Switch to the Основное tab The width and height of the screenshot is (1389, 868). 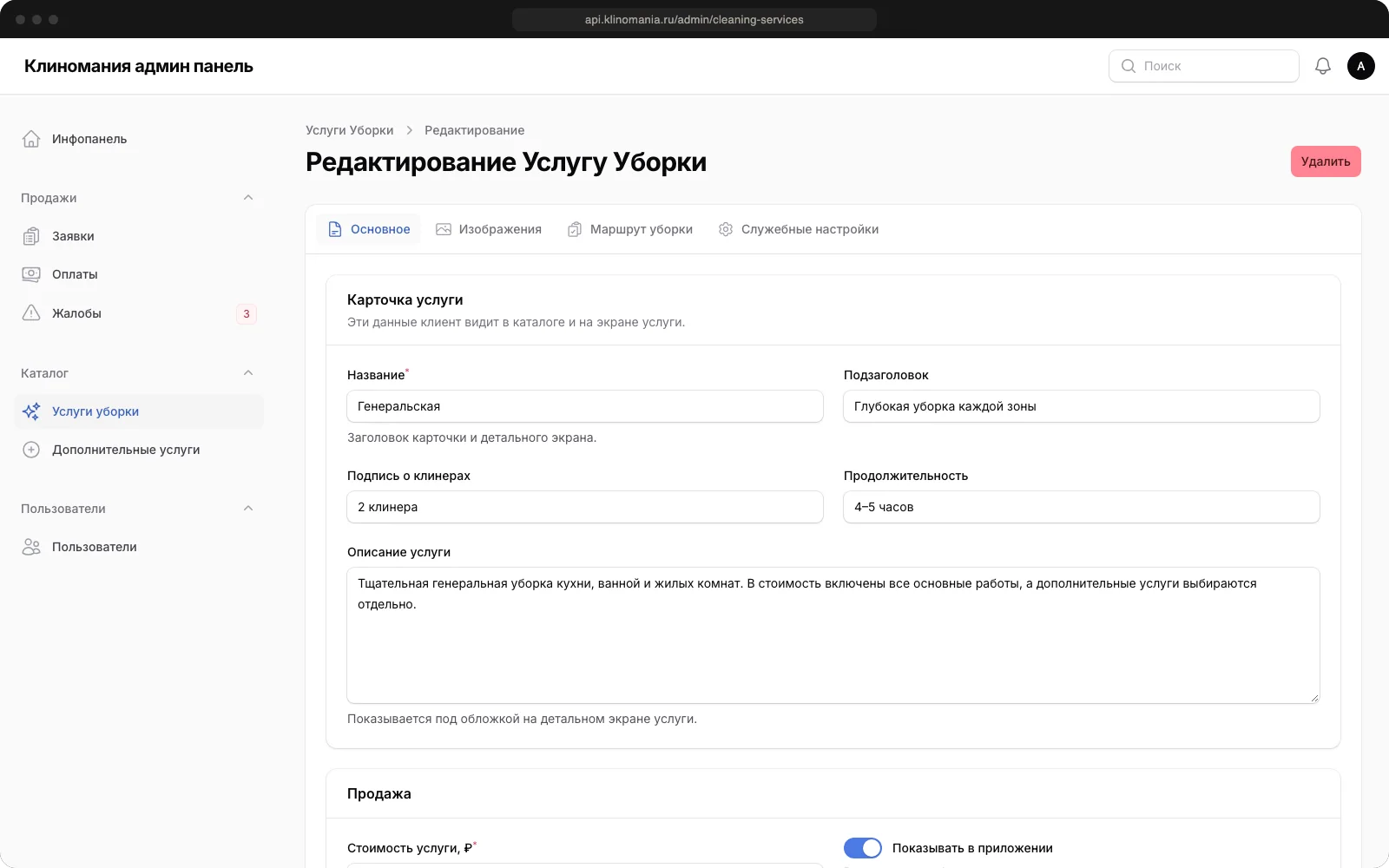point(368,229)
